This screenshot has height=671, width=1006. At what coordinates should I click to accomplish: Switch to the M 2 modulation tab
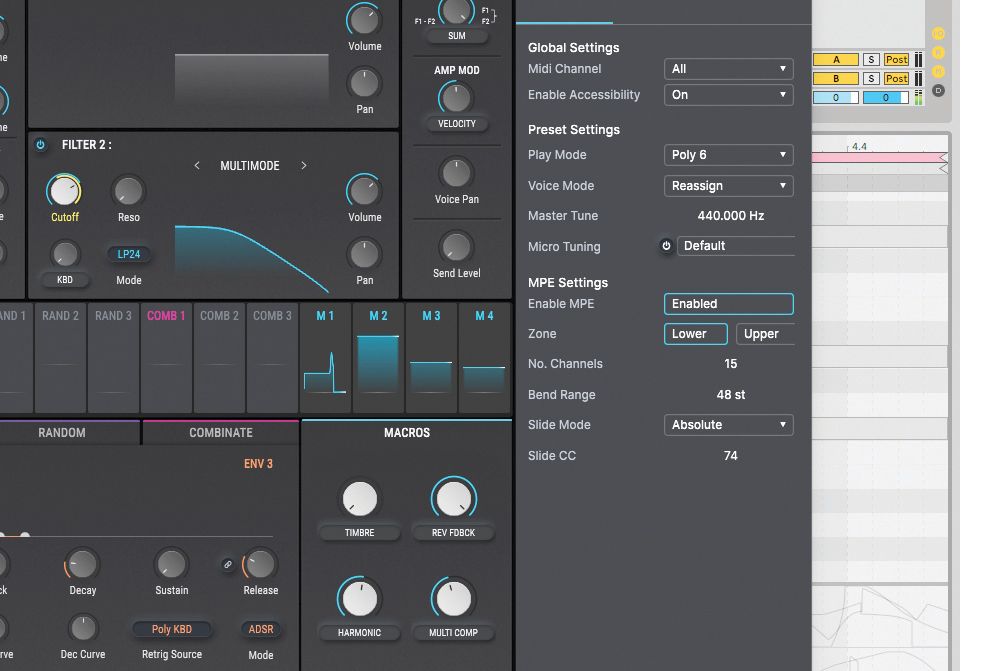(x=378, y=357)
